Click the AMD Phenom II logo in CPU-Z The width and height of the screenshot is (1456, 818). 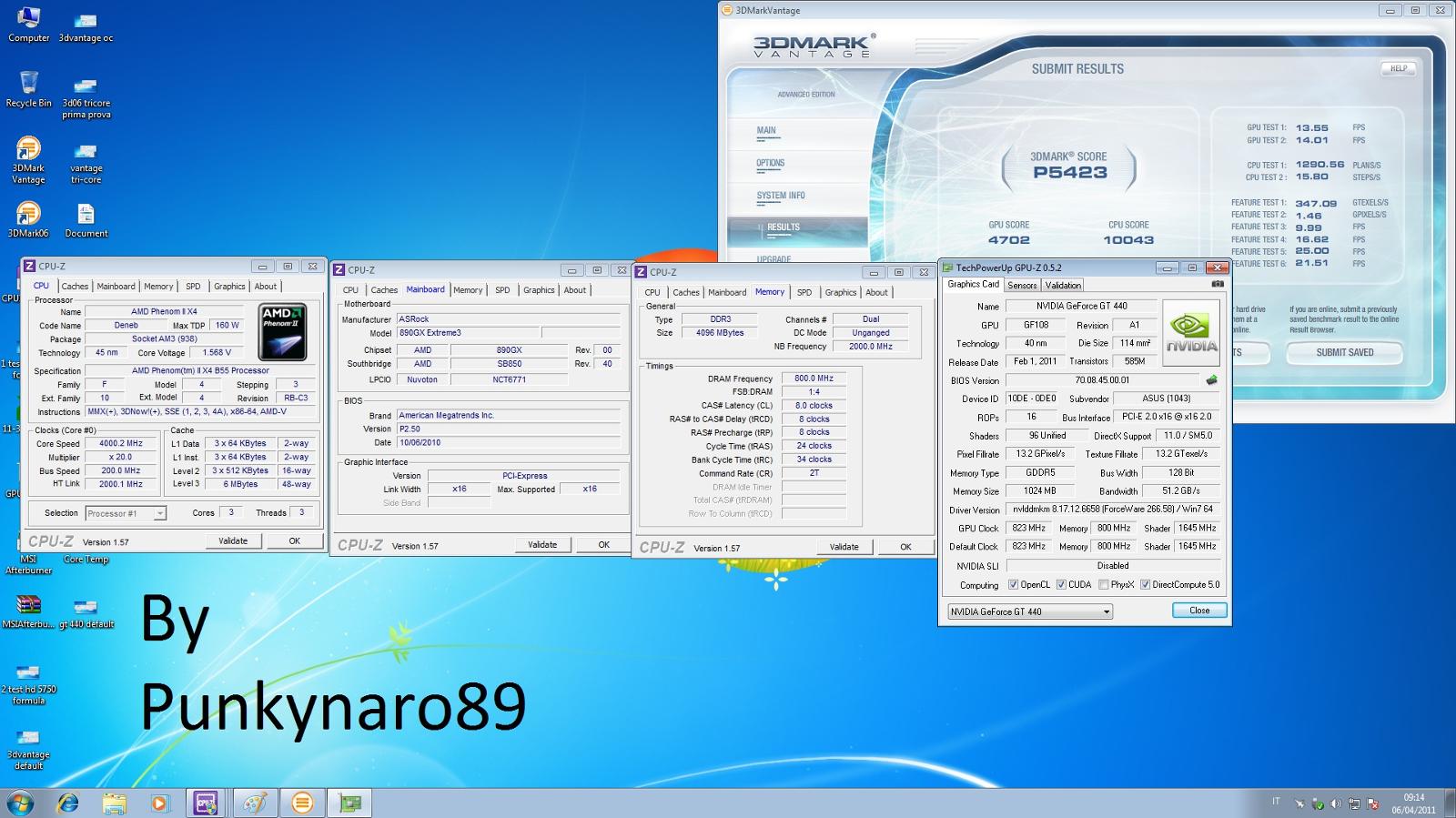point(283,332)
